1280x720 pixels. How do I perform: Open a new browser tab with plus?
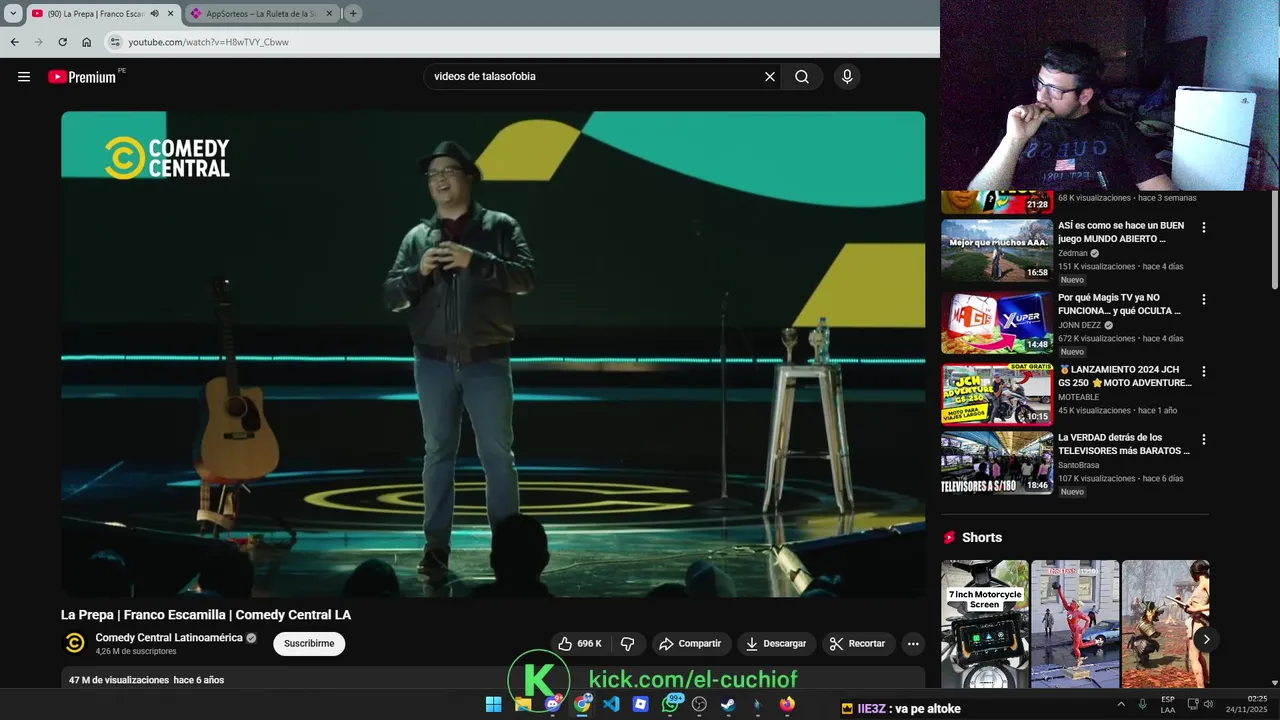point(353,14)
